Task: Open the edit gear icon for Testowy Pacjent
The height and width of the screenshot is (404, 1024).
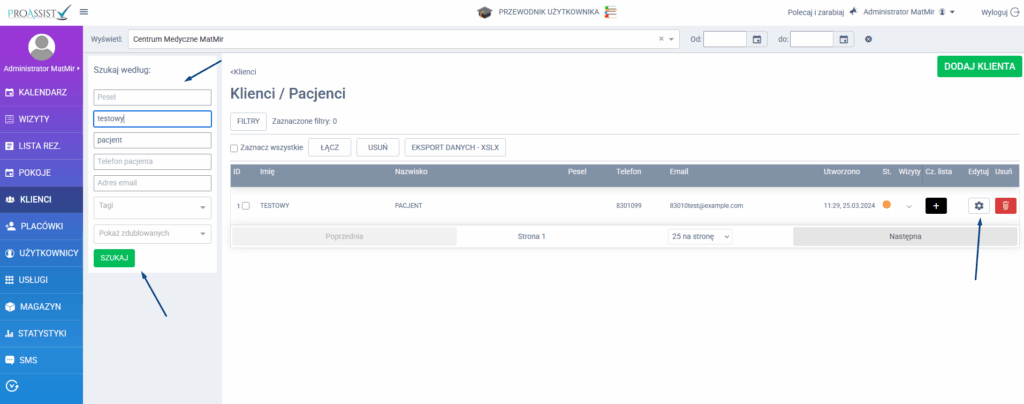Action: [x=979, y=205]
